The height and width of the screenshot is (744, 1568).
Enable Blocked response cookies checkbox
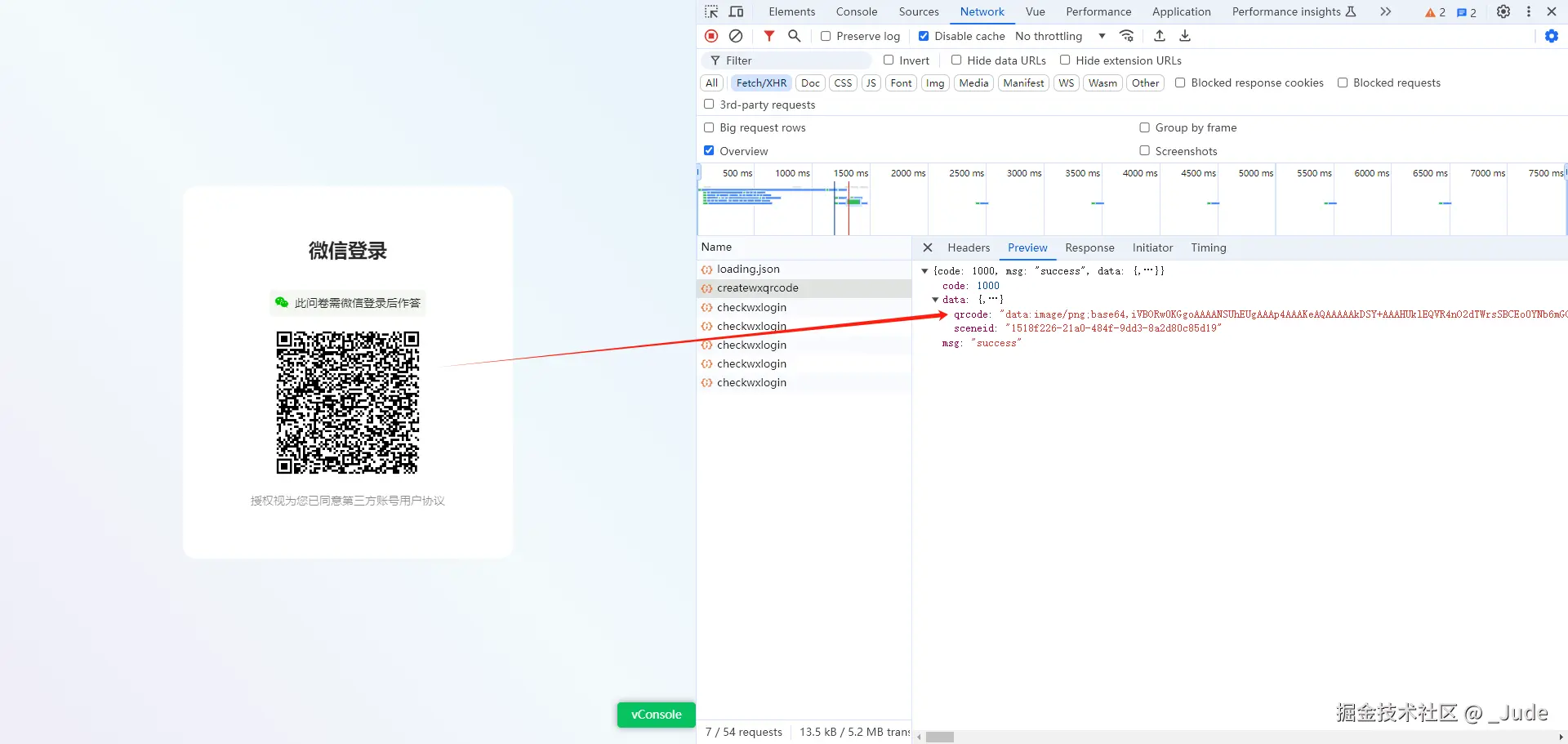pyautogui.click(x=1180, y=82)
